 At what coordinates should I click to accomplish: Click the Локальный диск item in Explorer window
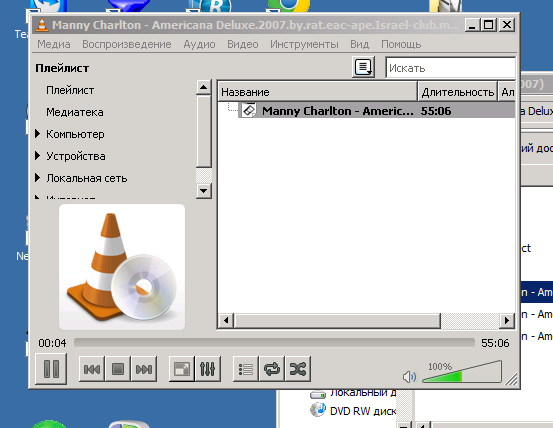tap(353, 393)
